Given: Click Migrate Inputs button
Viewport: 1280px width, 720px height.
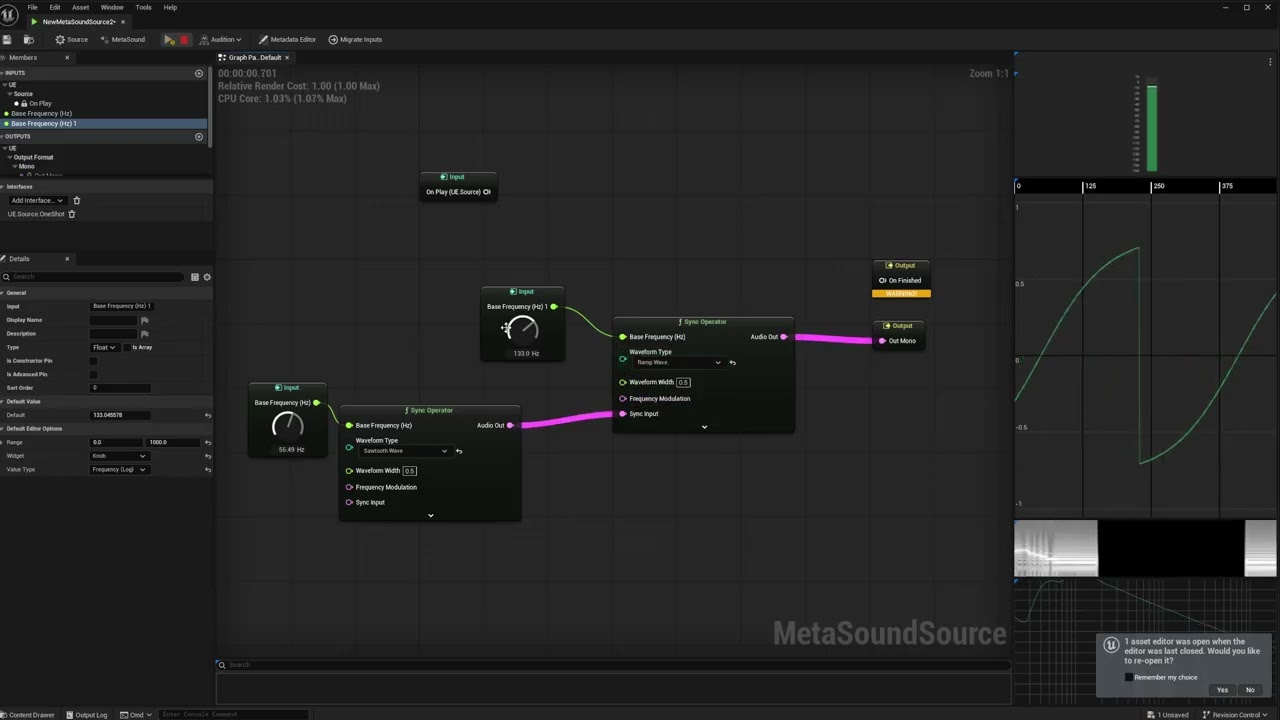Looking at the screenshot, I should 355,39.
